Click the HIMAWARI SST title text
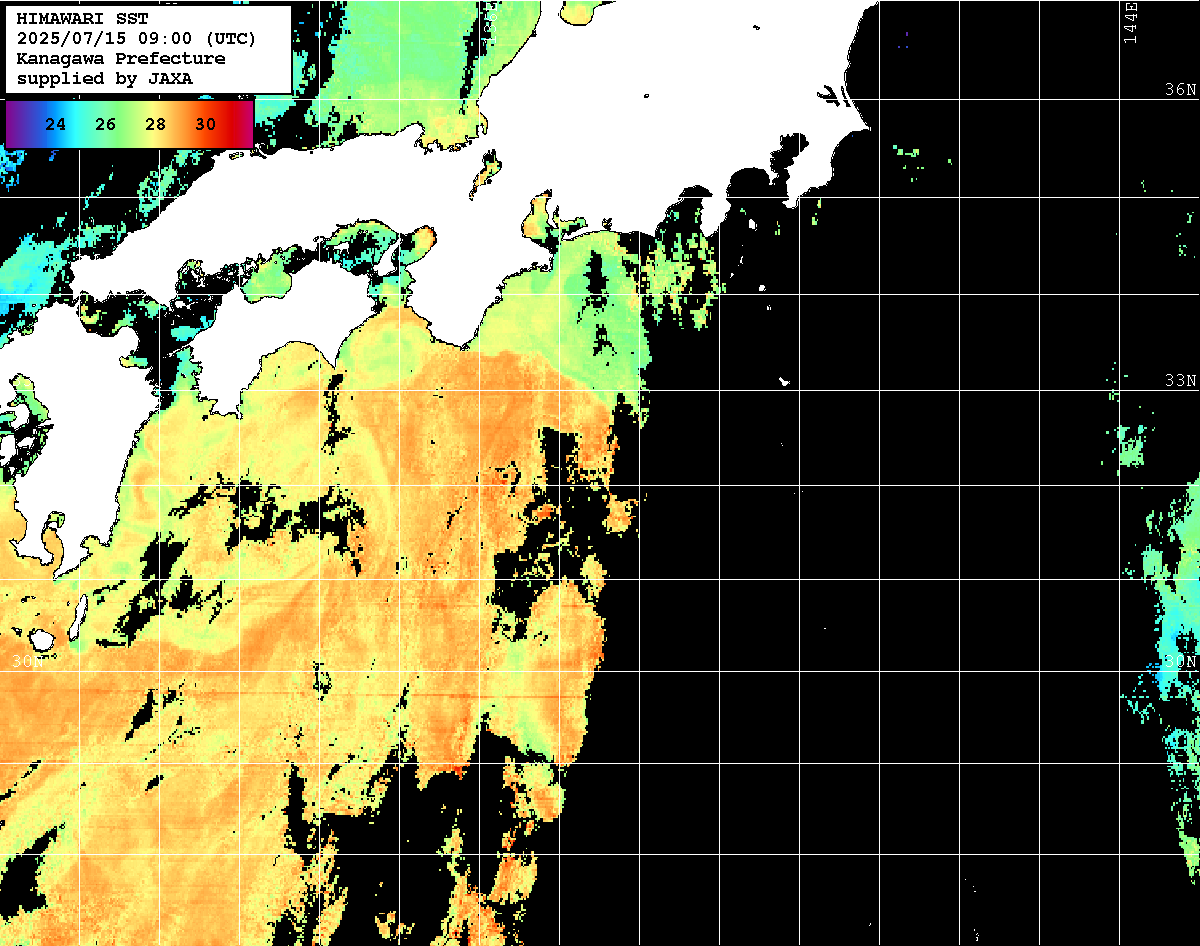This screenshot has width=1200, height=946. coord(82,19)
